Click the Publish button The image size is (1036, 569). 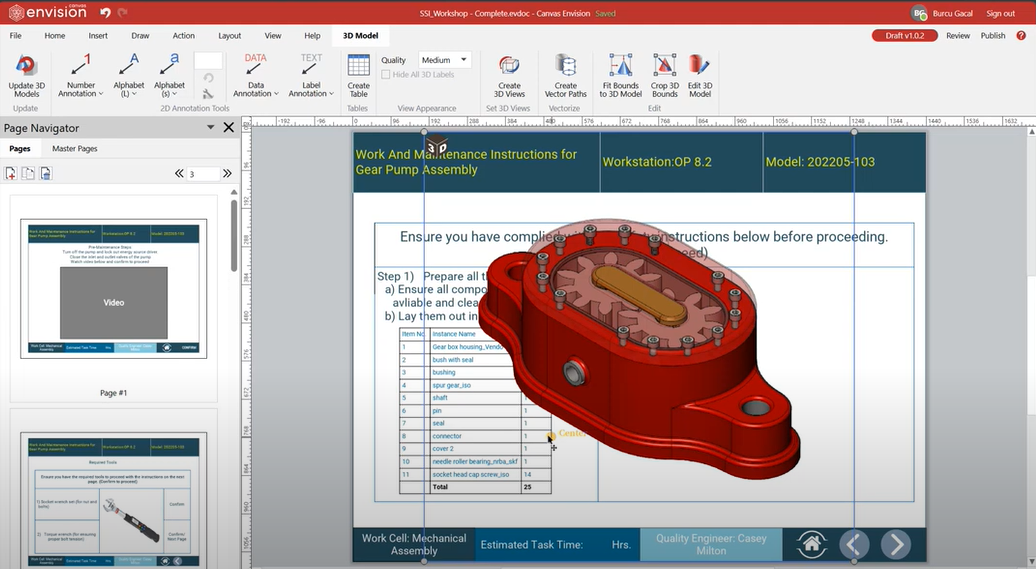(x=993, y=35)
